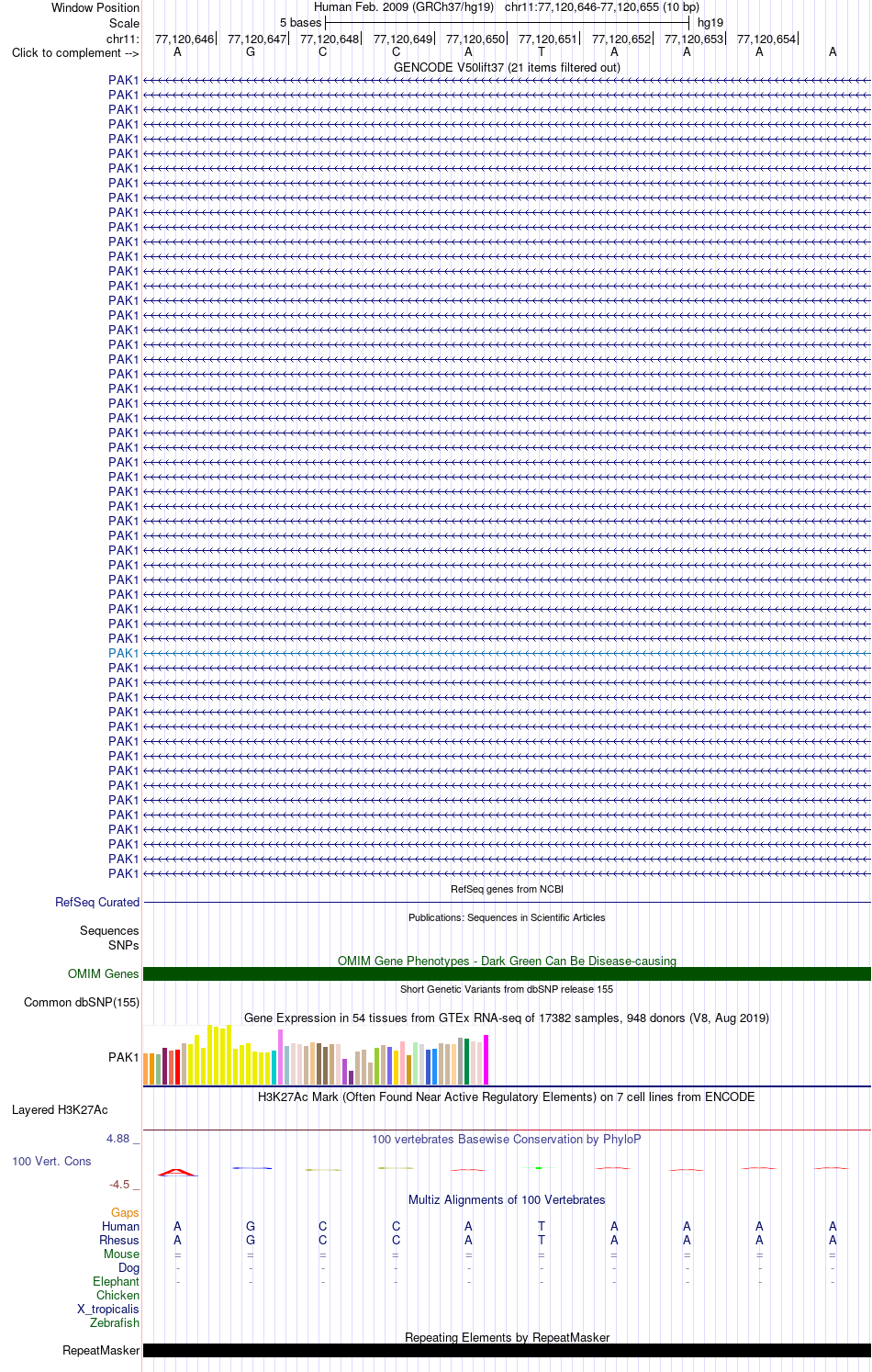Screen dimensions: 872x1372
Task: Click the black RepeatMasker element bar
Action: coord(507,1350)
